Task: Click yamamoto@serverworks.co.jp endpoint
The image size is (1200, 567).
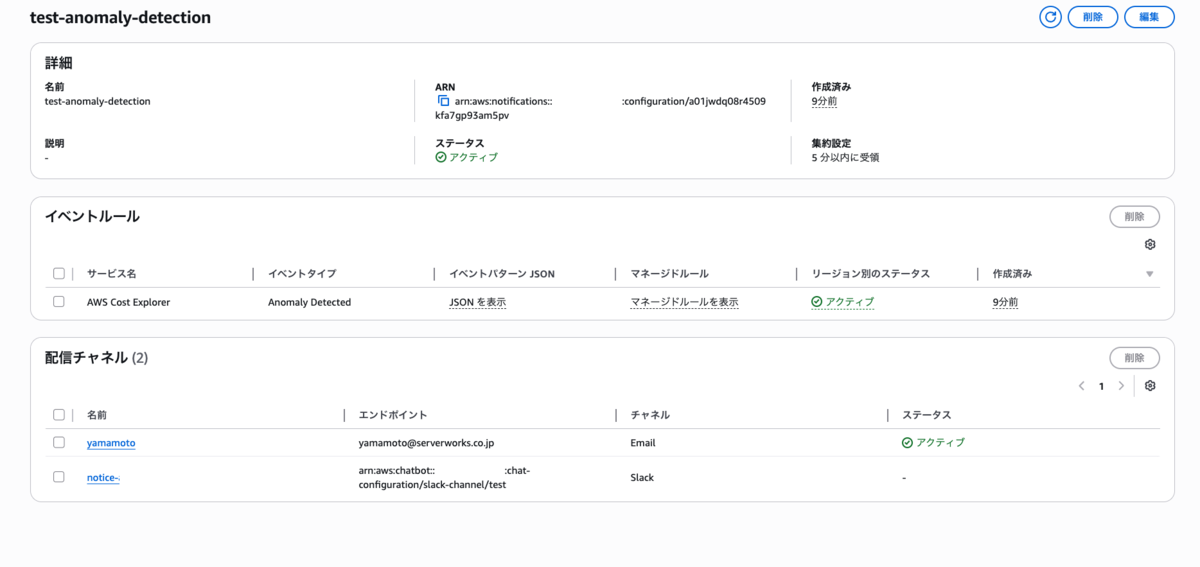Action: [426, 442]
